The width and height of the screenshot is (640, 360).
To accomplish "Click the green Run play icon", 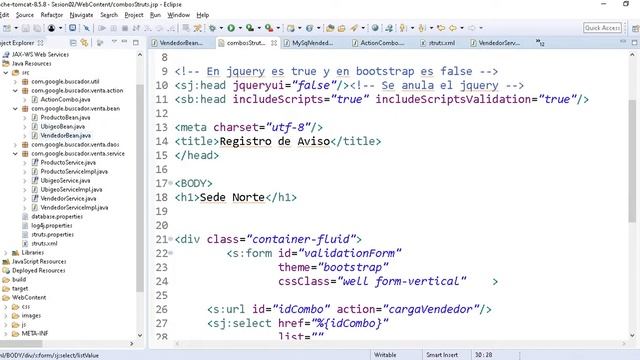I will point(231,28).
